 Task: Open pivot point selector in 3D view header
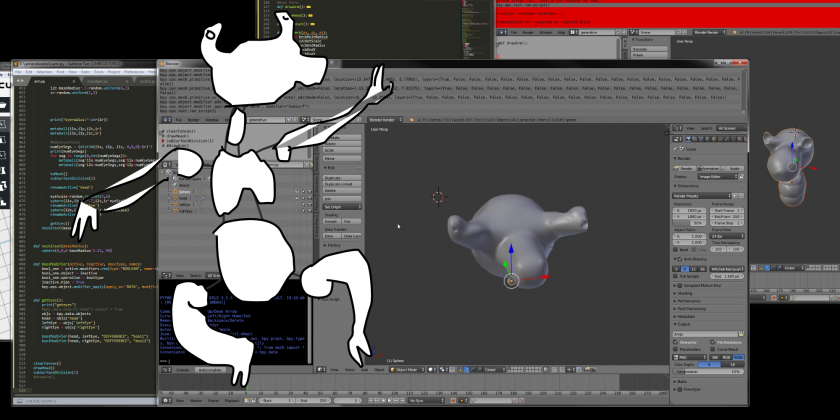point(445,370)
